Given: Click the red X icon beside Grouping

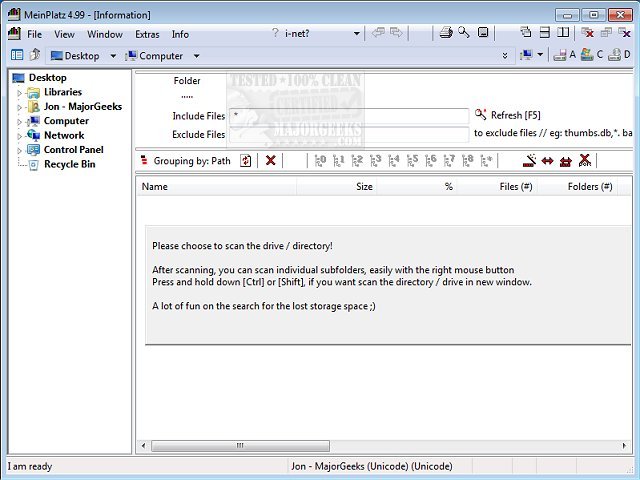Looking at the screenshot, I should click(x=270, y=160).
